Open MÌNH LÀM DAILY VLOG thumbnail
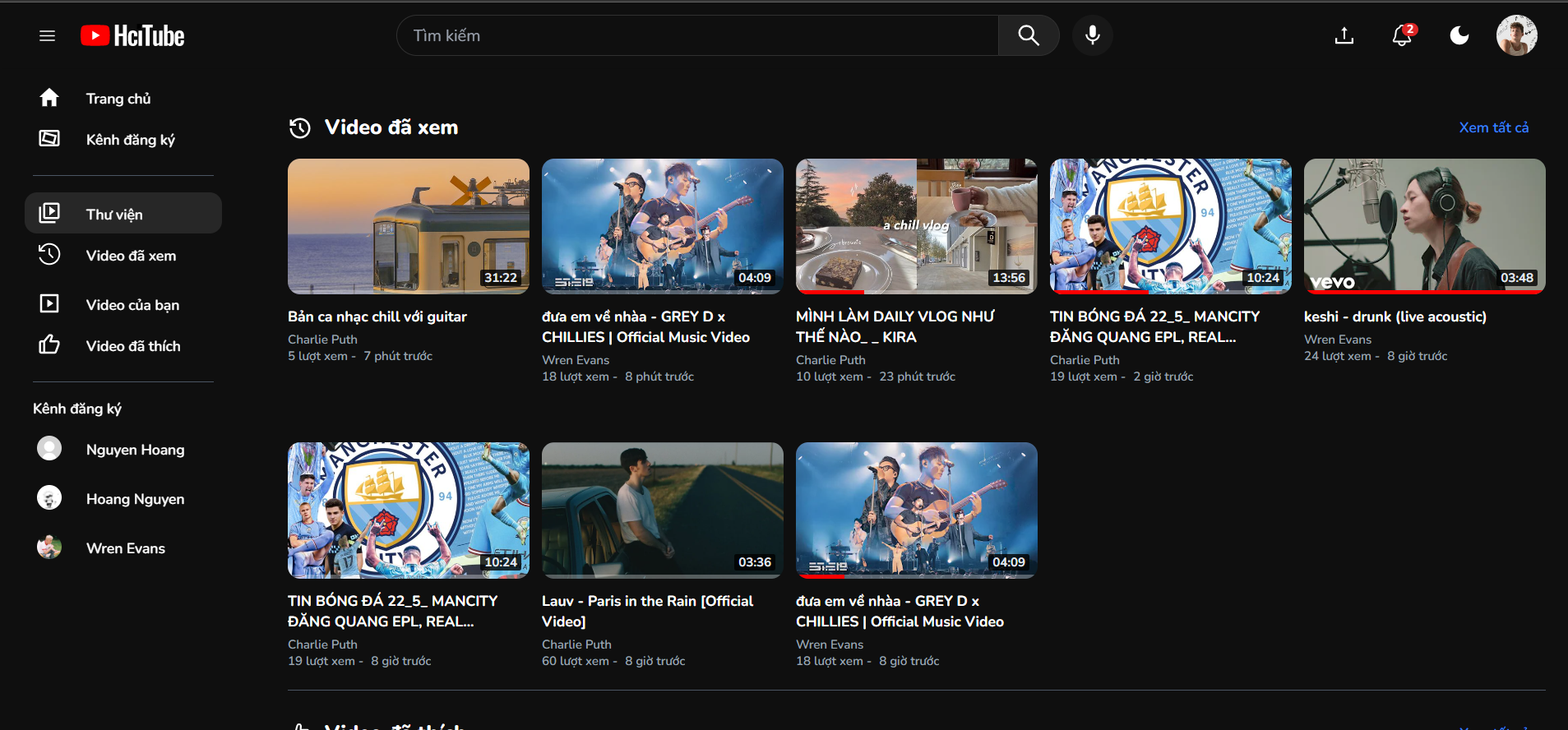This screenshot has width=1568, height=730. point(917,226)
